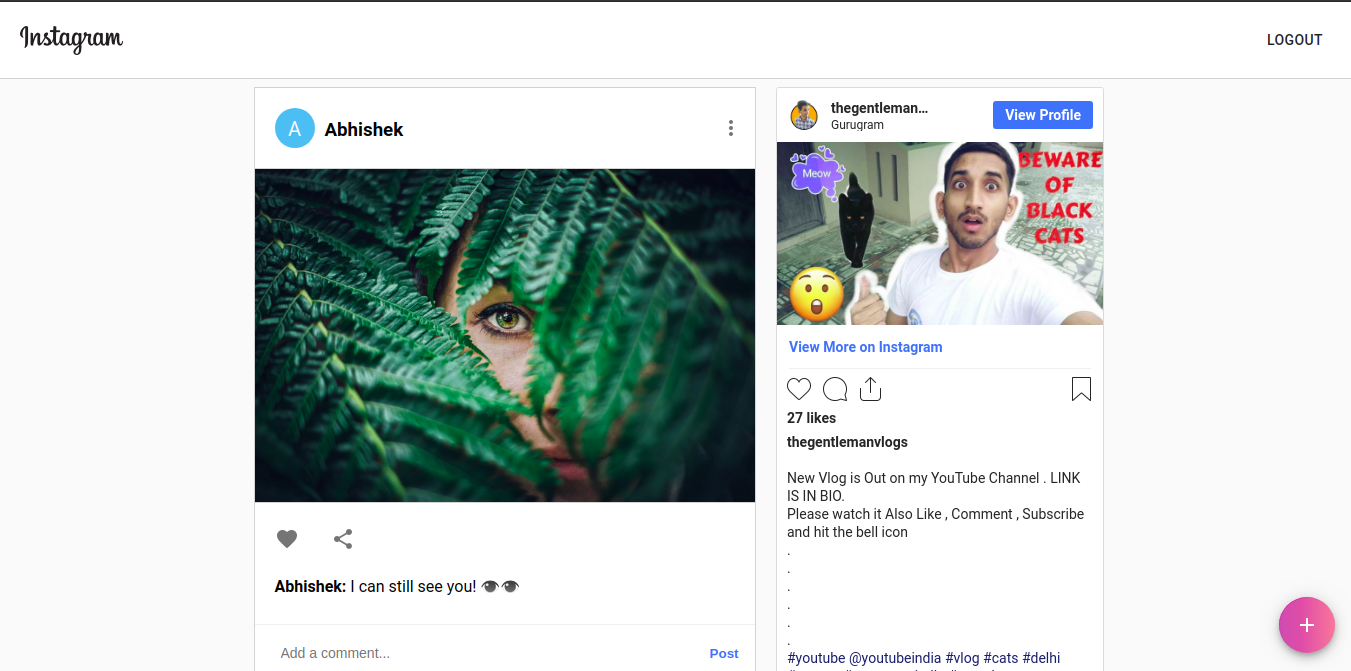This screenshot has height=671, width=1351.
Task: Open the options menu on Abhishek's post
Action: [731, 128]
